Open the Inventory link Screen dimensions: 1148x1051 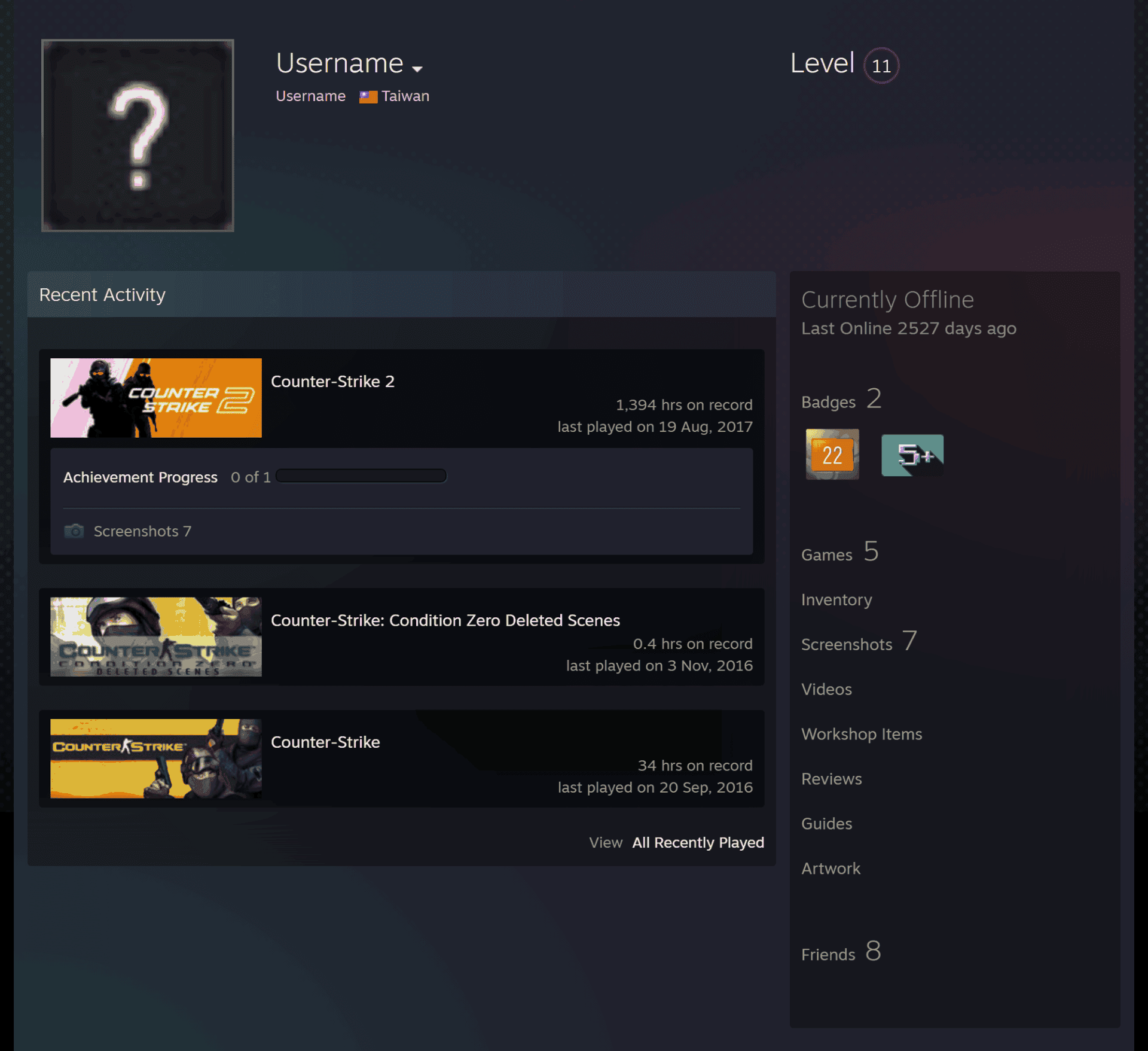[x=836, y=599]
